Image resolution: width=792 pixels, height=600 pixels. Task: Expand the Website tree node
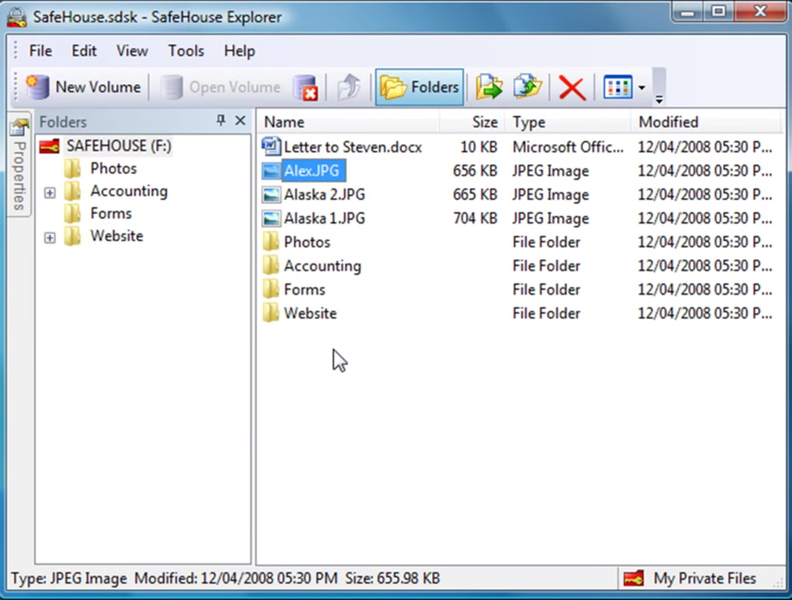50,237
